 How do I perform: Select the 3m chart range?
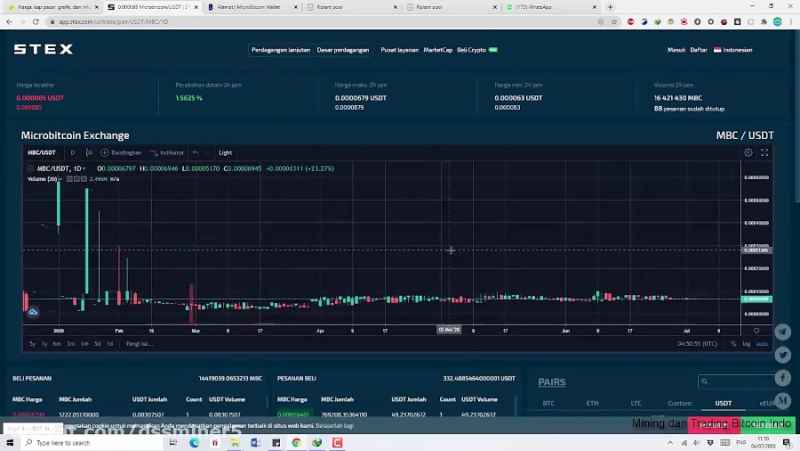click(x=71, y=344)
